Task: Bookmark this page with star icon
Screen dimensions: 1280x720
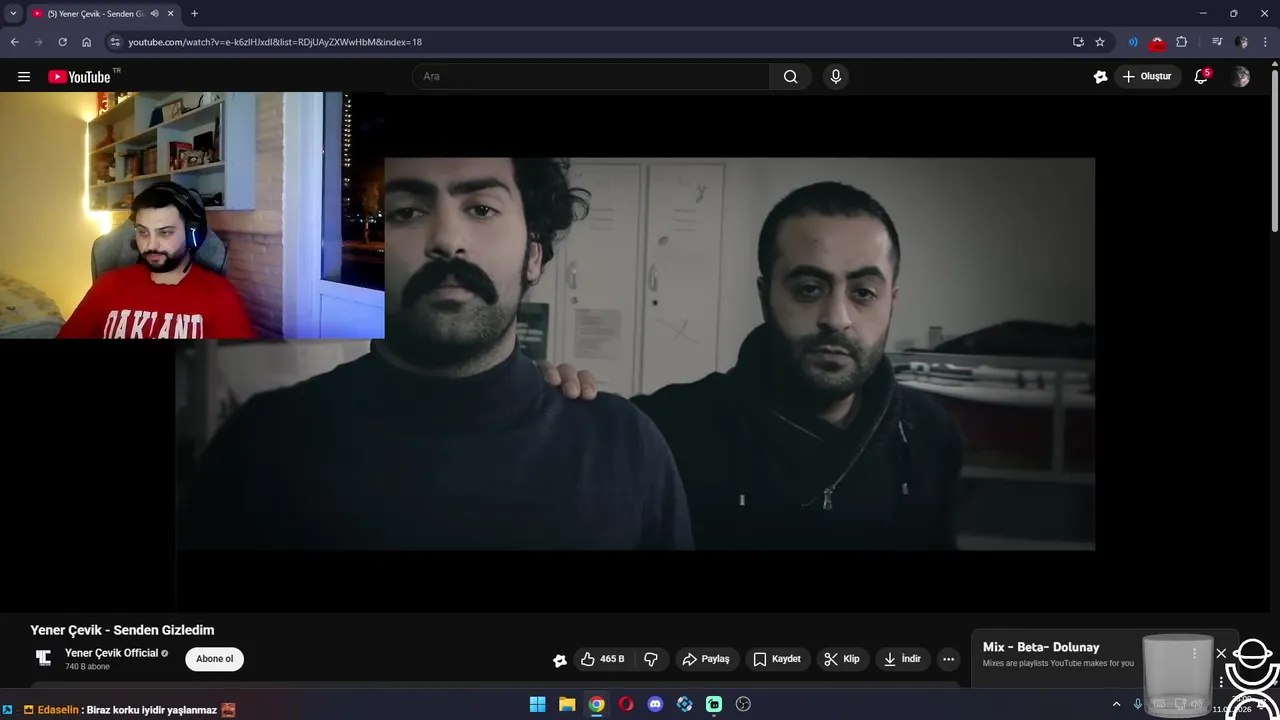Action: (x=1100, y=42)
